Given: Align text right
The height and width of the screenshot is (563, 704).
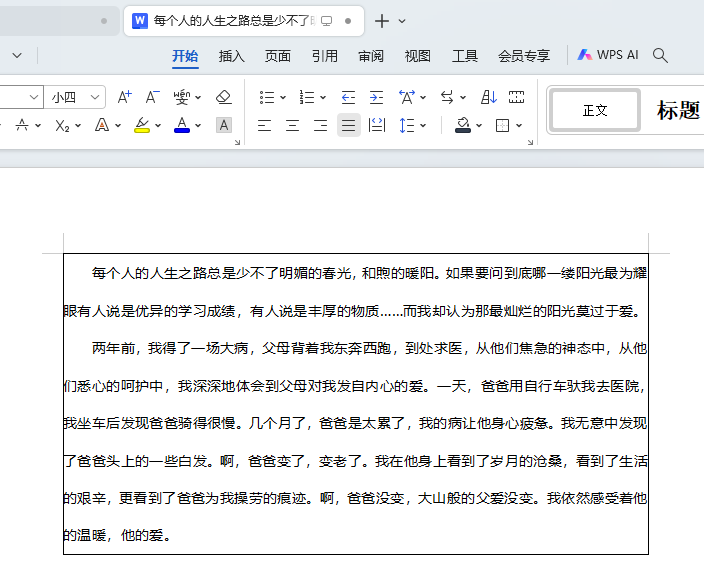Looking at the screenshot, I should click(321, 125).
